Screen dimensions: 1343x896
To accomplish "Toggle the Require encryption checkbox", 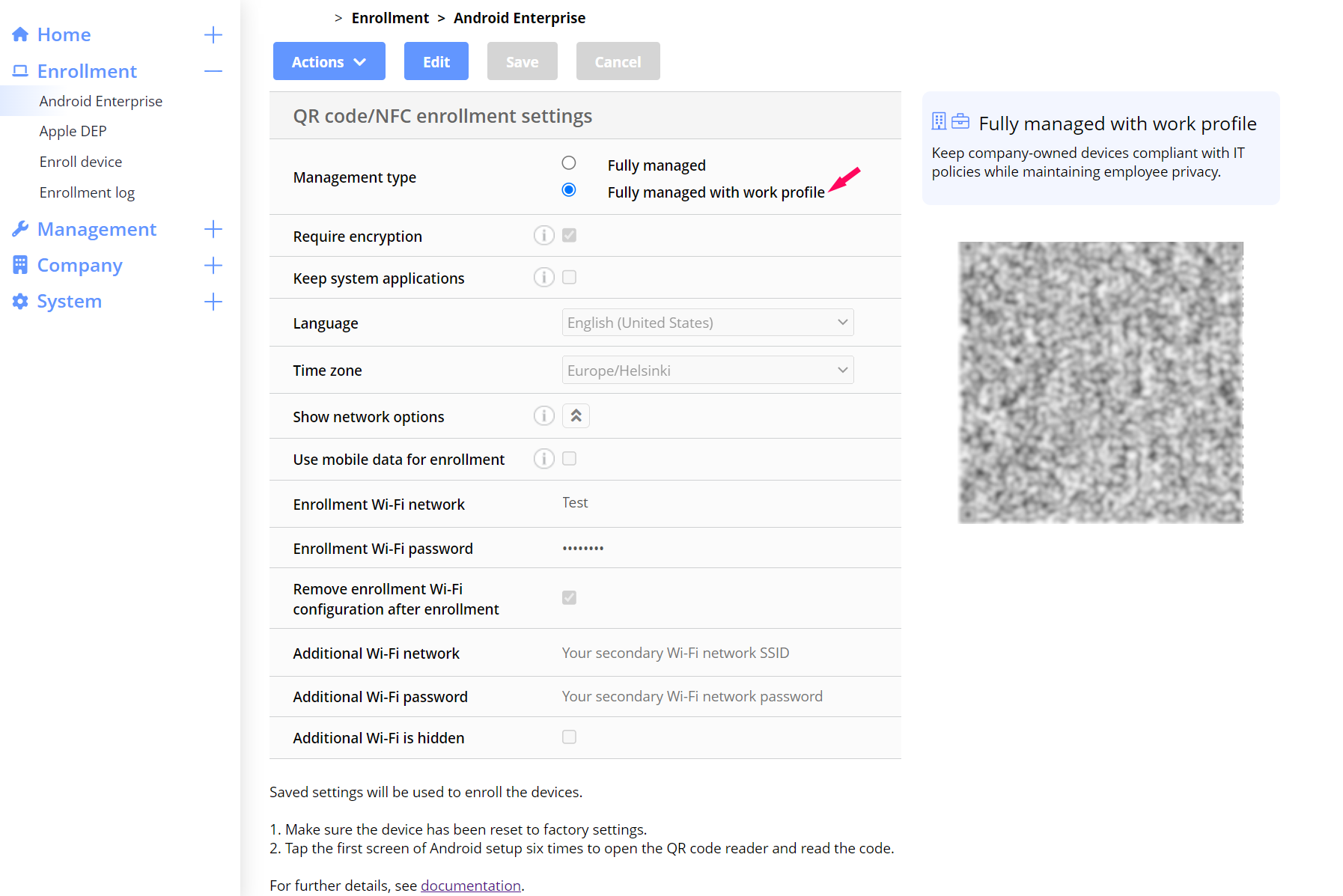I will tap(569, 235).
